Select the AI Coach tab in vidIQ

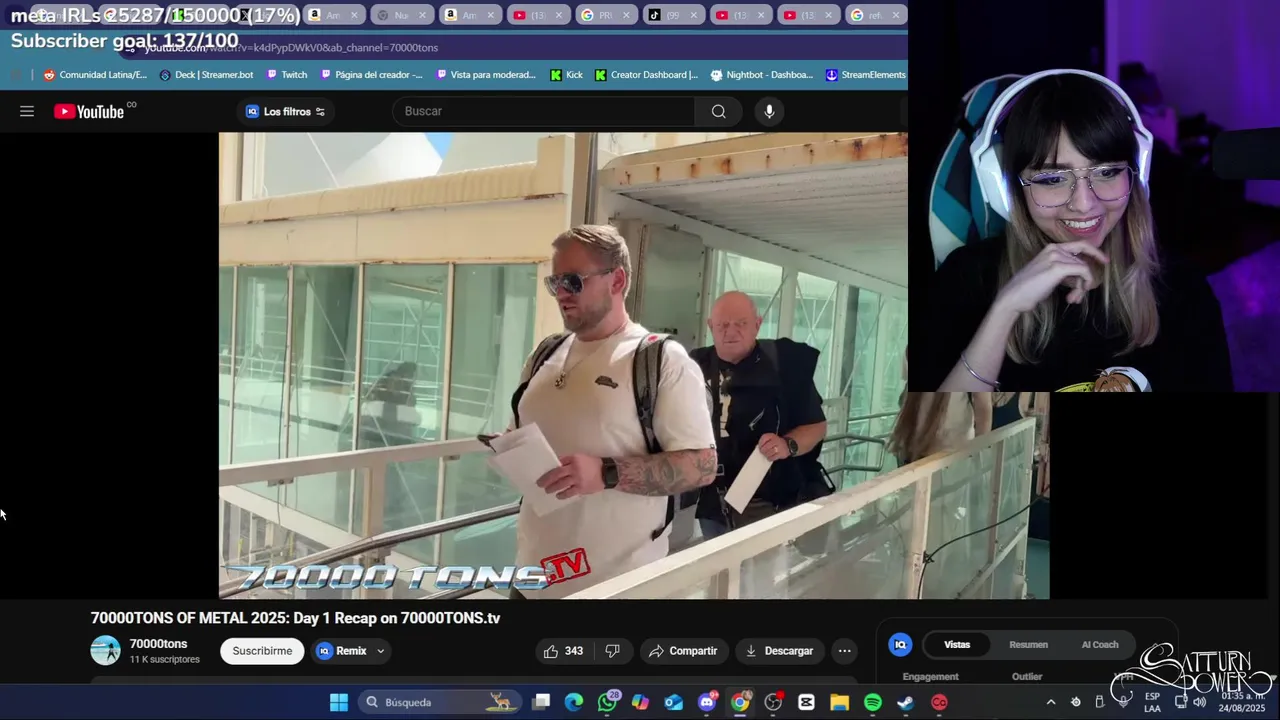point(1100,645)
